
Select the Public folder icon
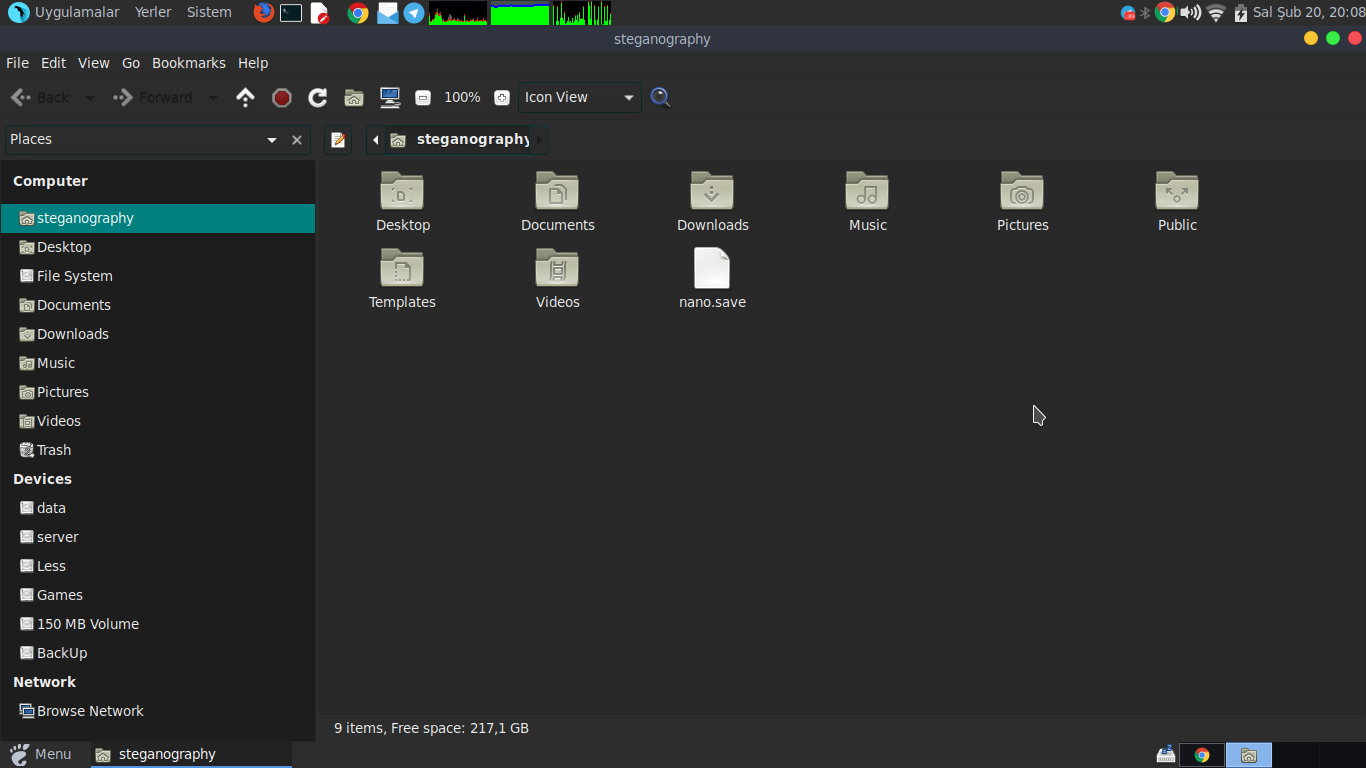click(1177, 190)
